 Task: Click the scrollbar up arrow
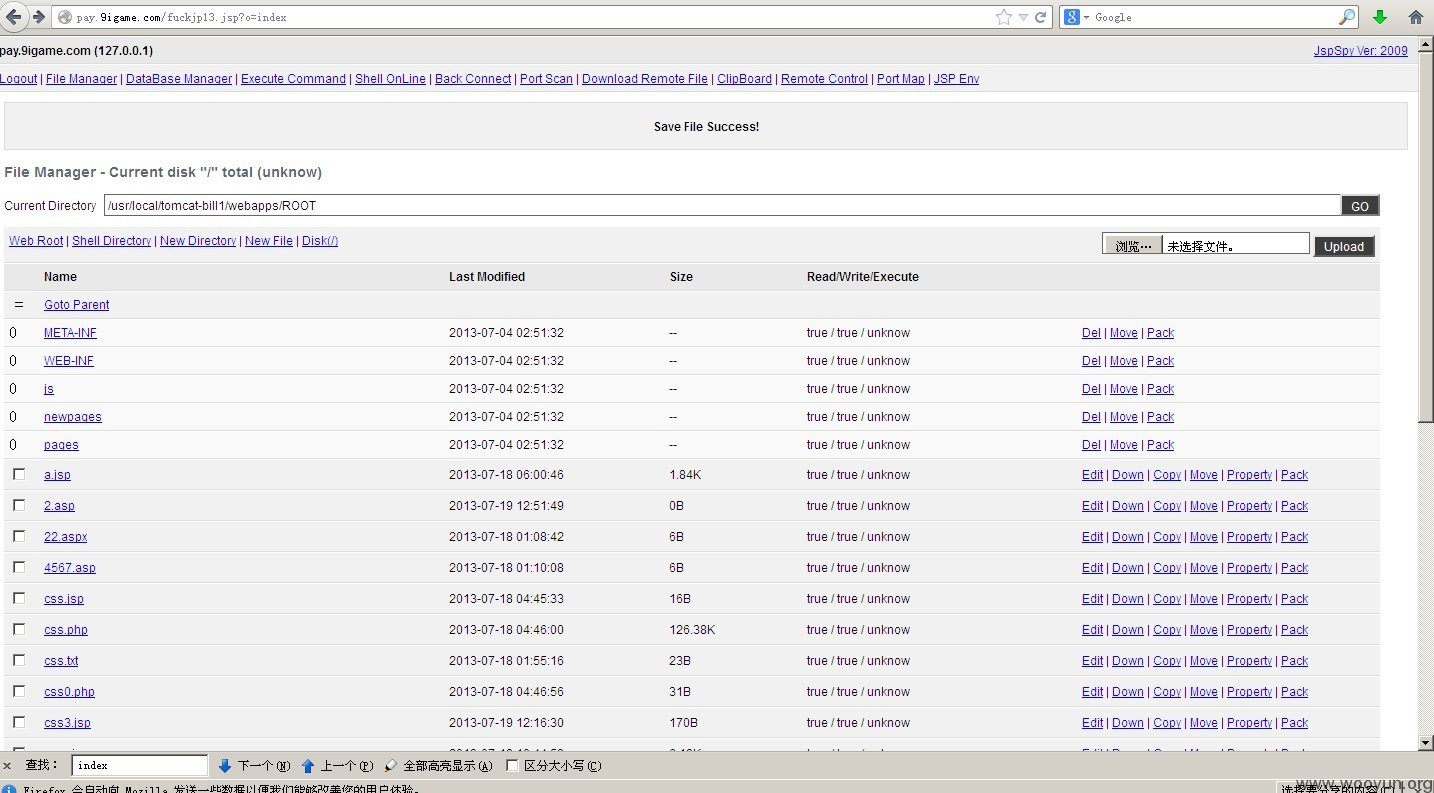(1426, 43)
